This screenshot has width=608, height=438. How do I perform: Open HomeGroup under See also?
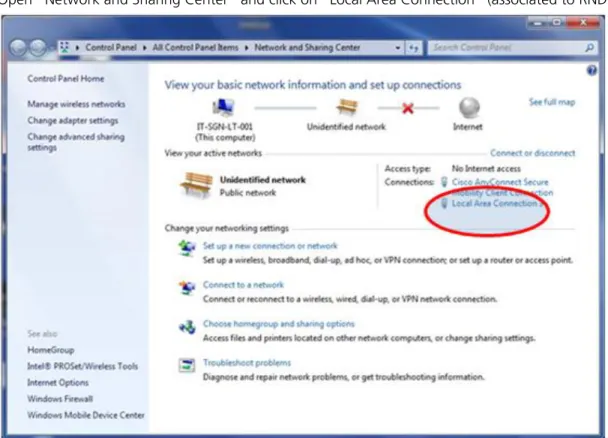pyautogui.click(x=50, y=350)
